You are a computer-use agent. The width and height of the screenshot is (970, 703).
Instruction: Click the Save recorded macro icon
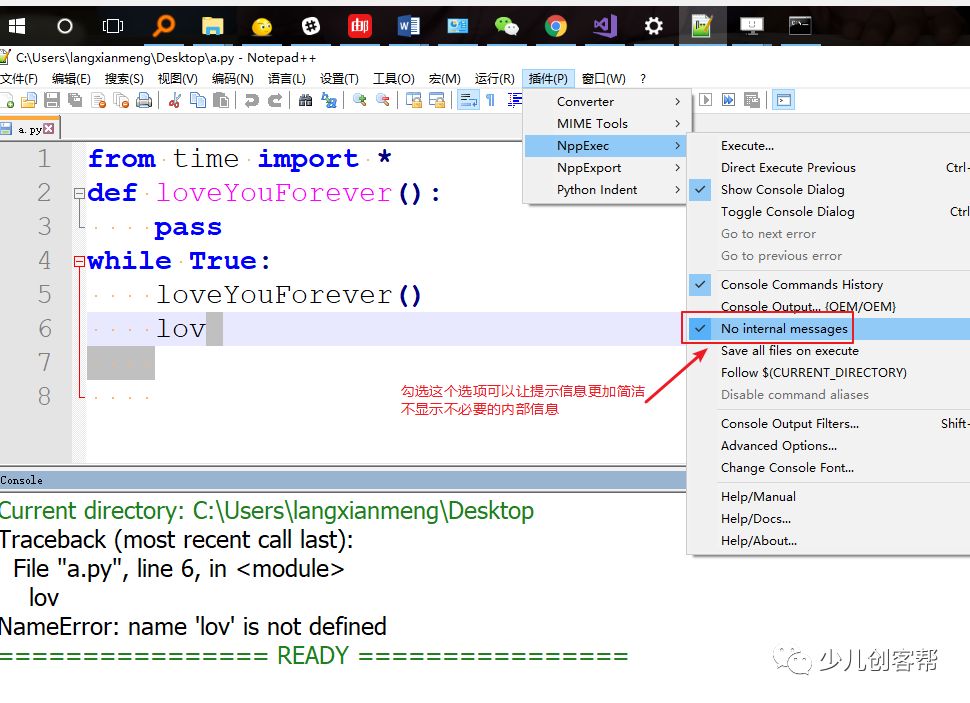pos(752,100)
